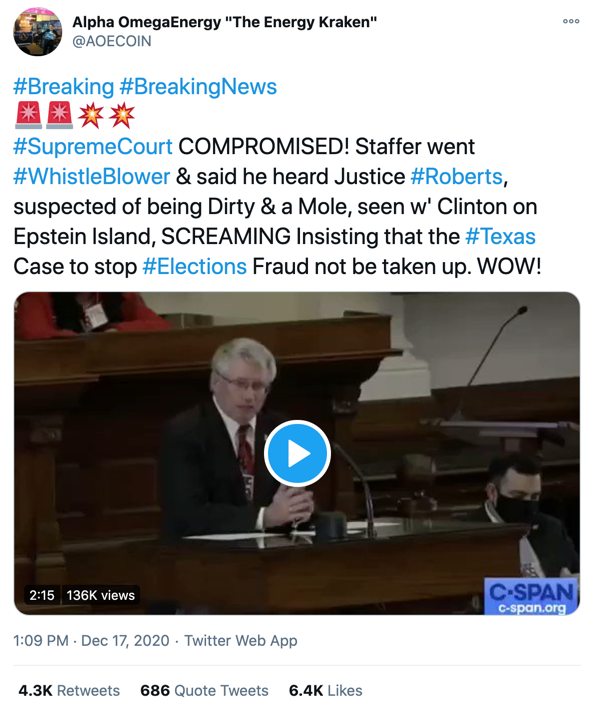Play the embedded C-SPAN video
Viewport: 593px width, 710px height.
pyautogui.click(x=297, y=453)
